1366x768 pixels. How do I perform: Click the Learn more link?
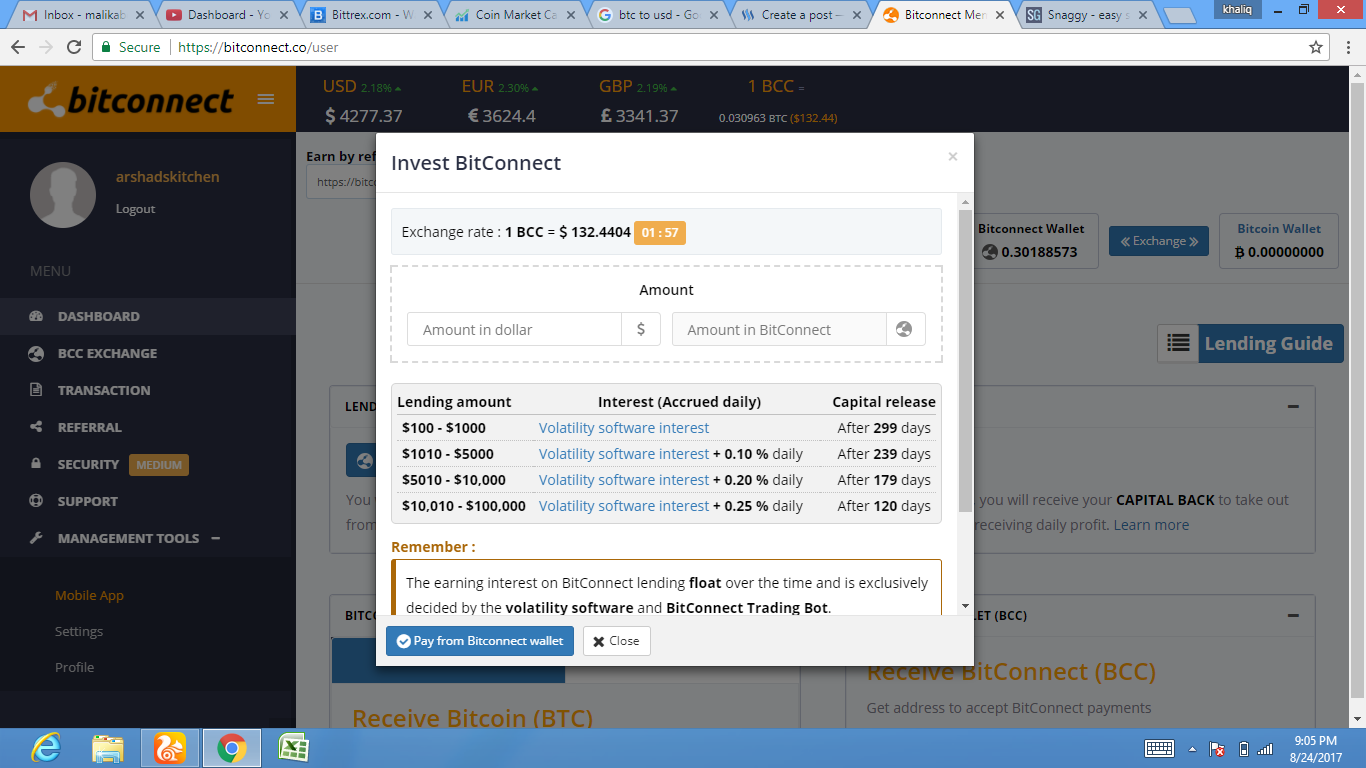coord(1151,525)
